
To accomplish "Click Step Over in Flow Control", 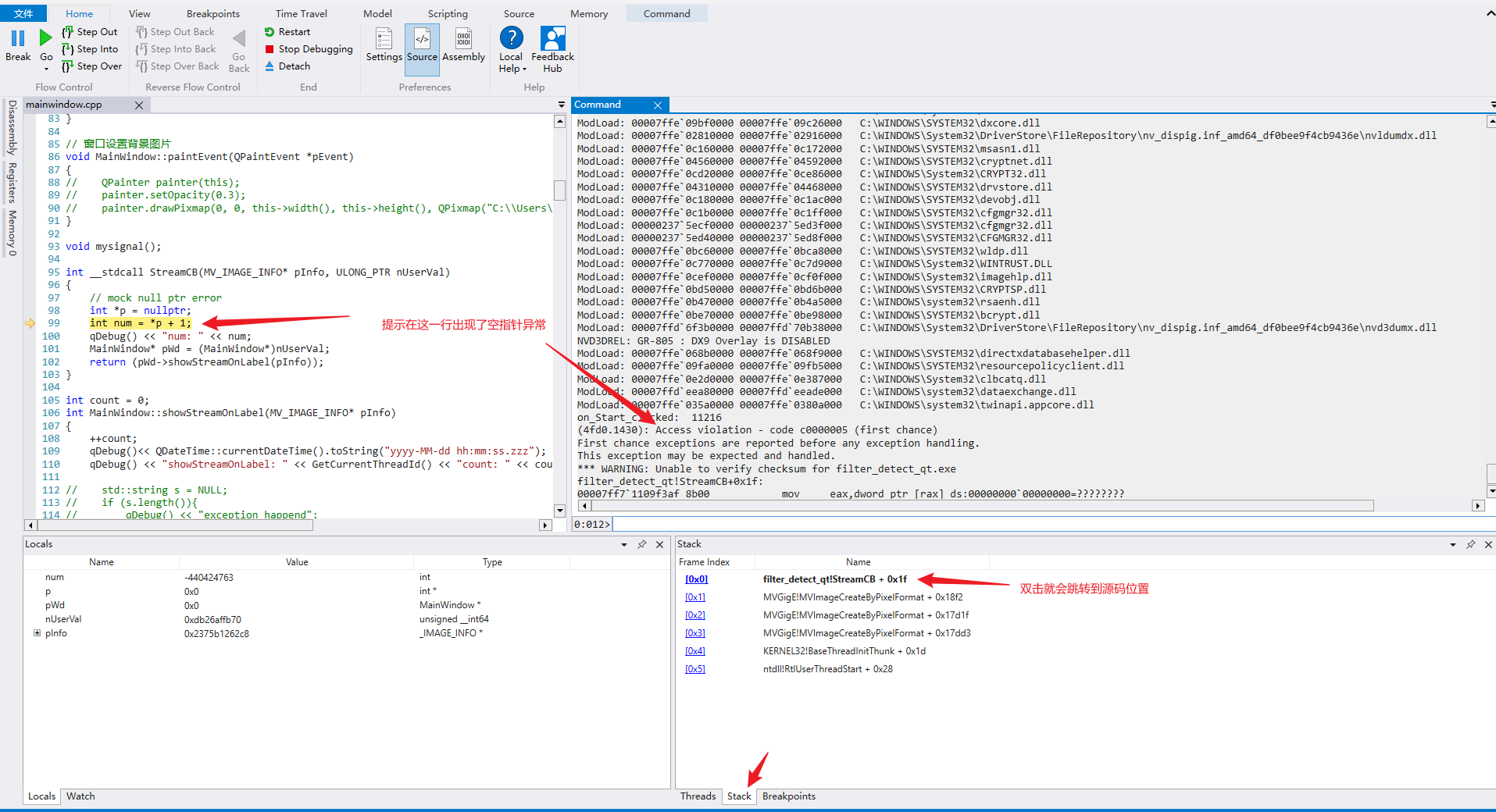I will click(x=91, y=66).
